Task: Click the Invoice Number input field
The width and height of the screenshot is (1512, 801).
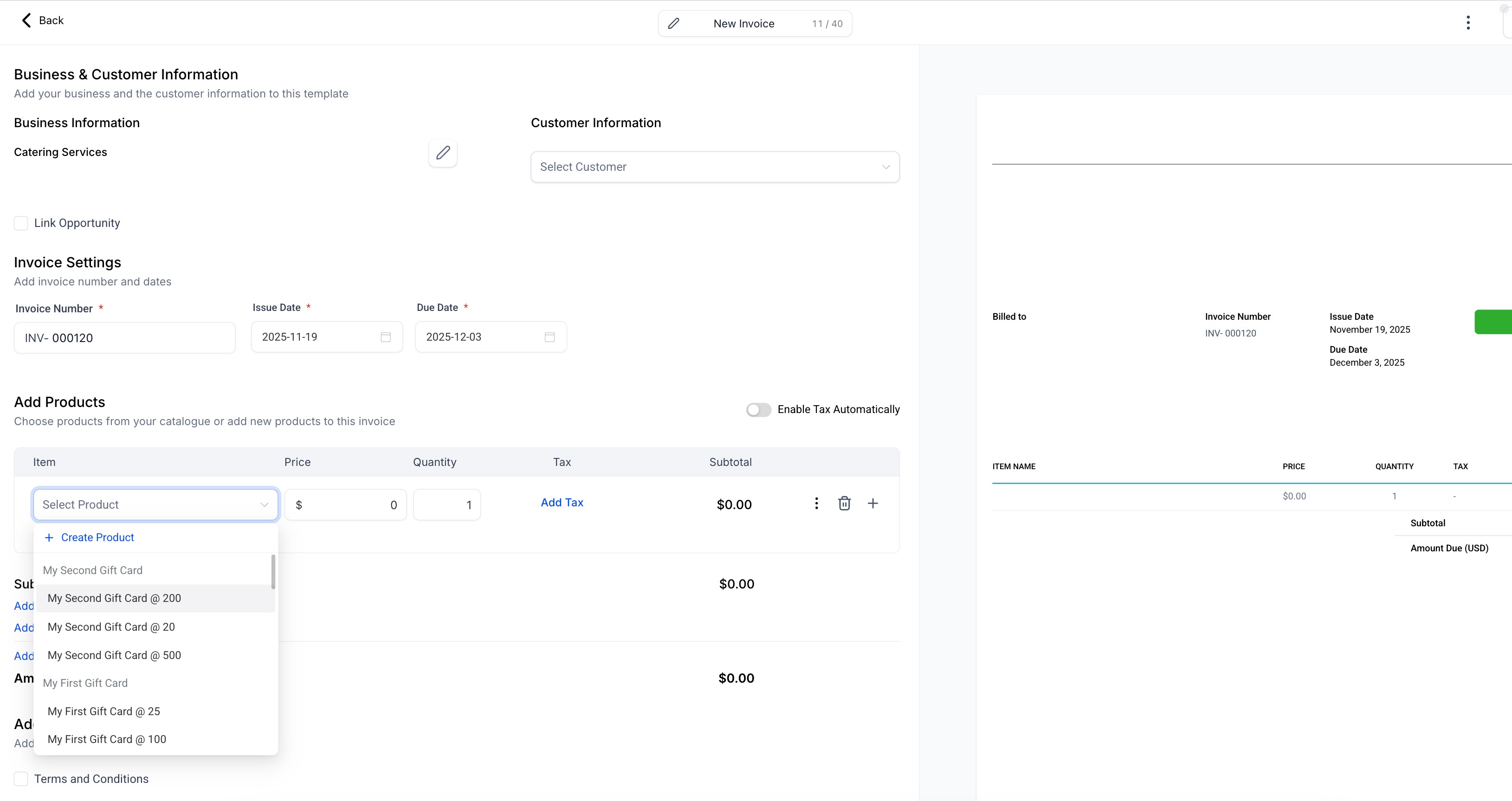Action: click(x=124, y=338)
